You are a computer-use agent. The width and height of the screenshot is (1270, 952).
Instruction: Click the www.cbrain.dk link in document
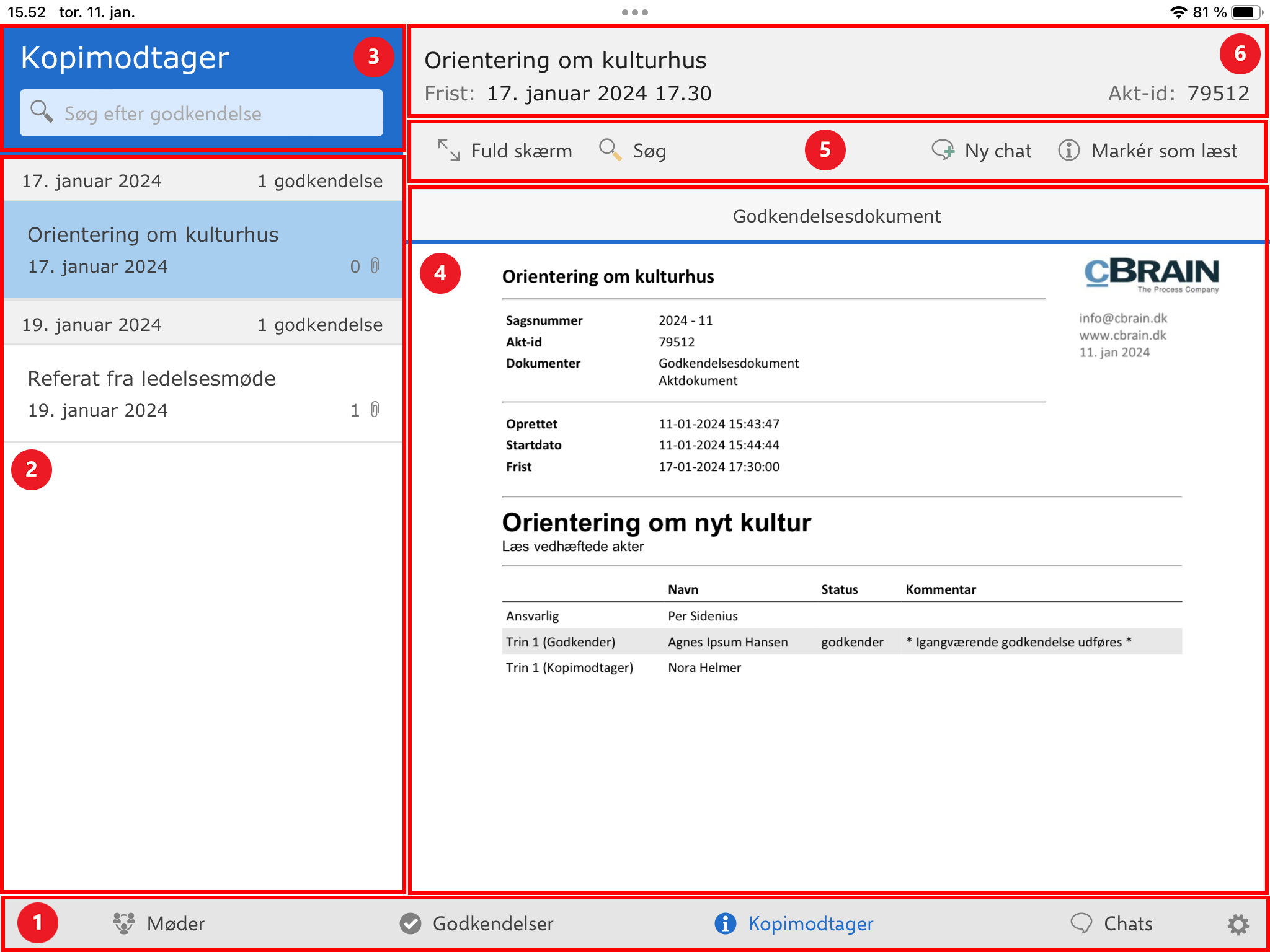tap(1122, 335)
